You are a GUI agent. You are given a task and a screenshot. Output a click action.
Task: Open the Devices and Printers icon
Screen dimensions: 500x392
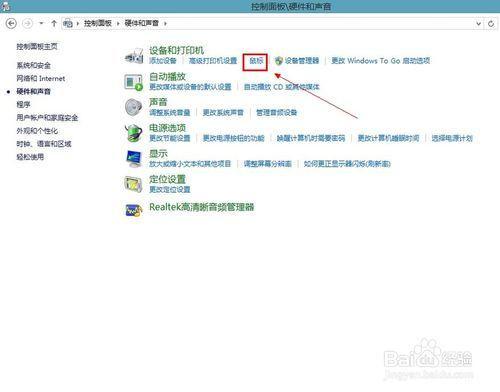tap(134, 56)
